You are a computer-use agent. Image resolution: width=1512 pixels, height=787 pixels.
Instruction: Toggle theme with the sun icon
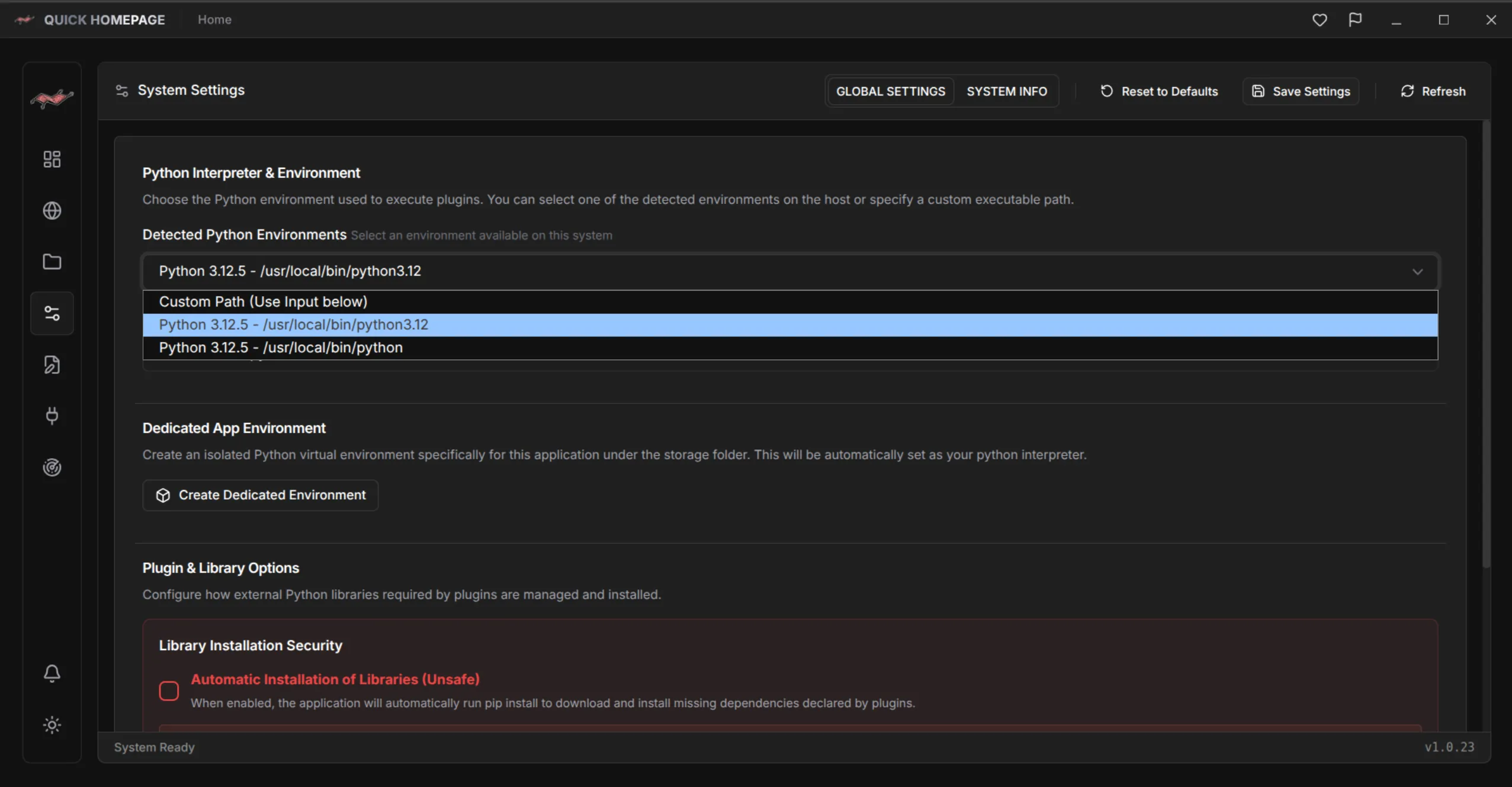52,725
